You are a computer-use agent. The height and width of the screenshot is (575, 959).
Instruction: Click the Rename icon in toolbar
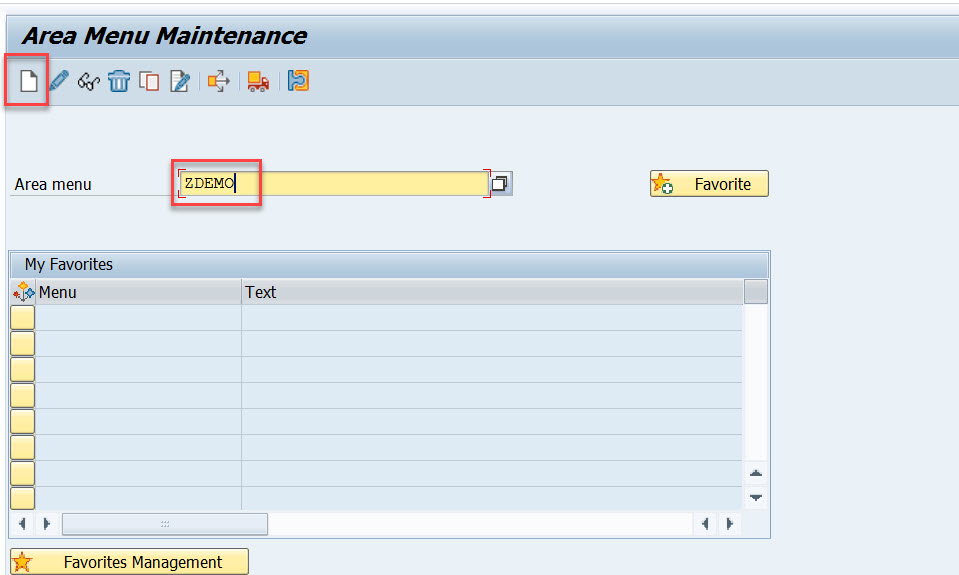180,81
